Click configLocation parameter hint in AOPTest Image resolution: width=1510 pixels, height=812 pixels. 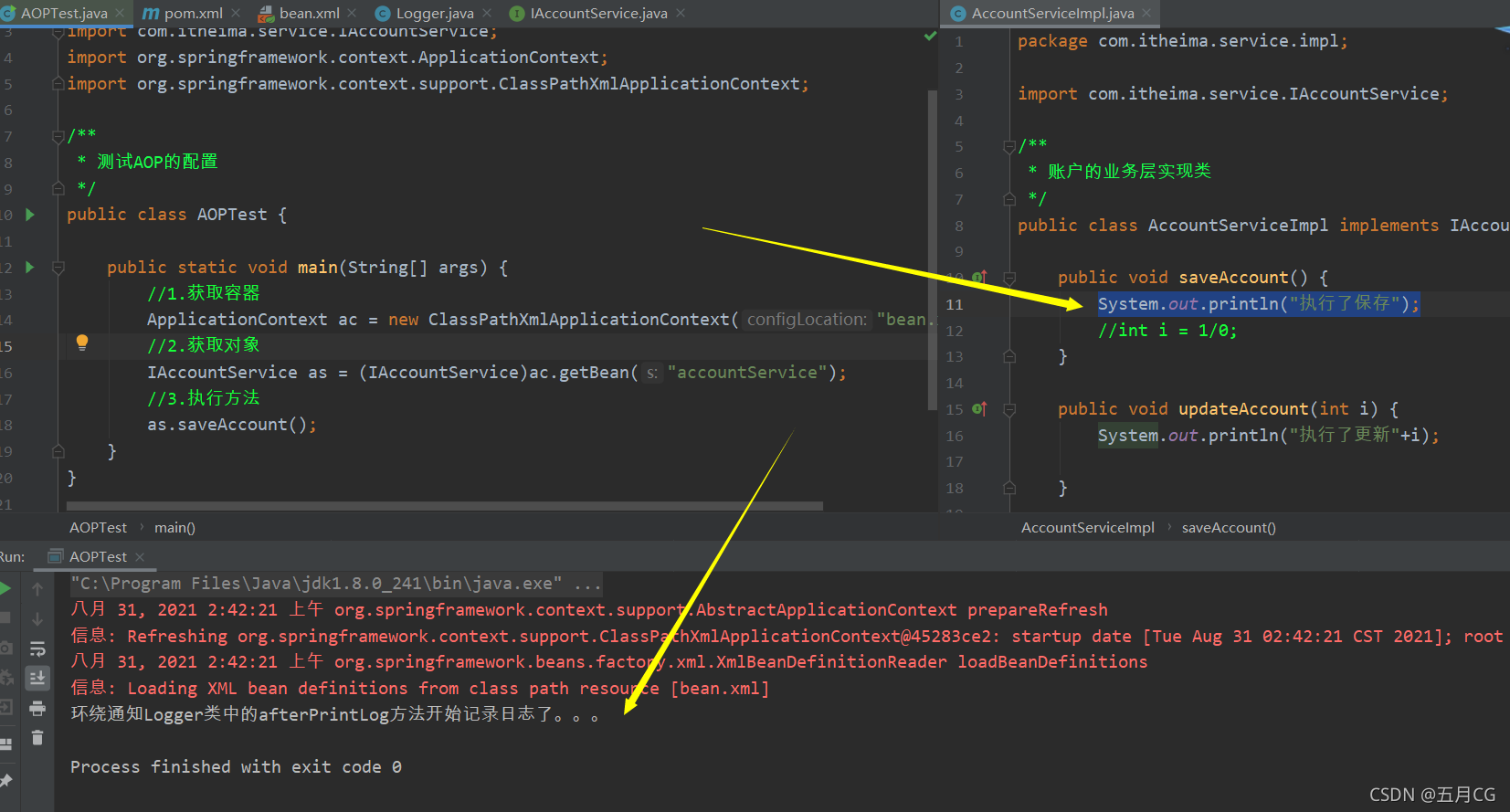click(807, 320)
